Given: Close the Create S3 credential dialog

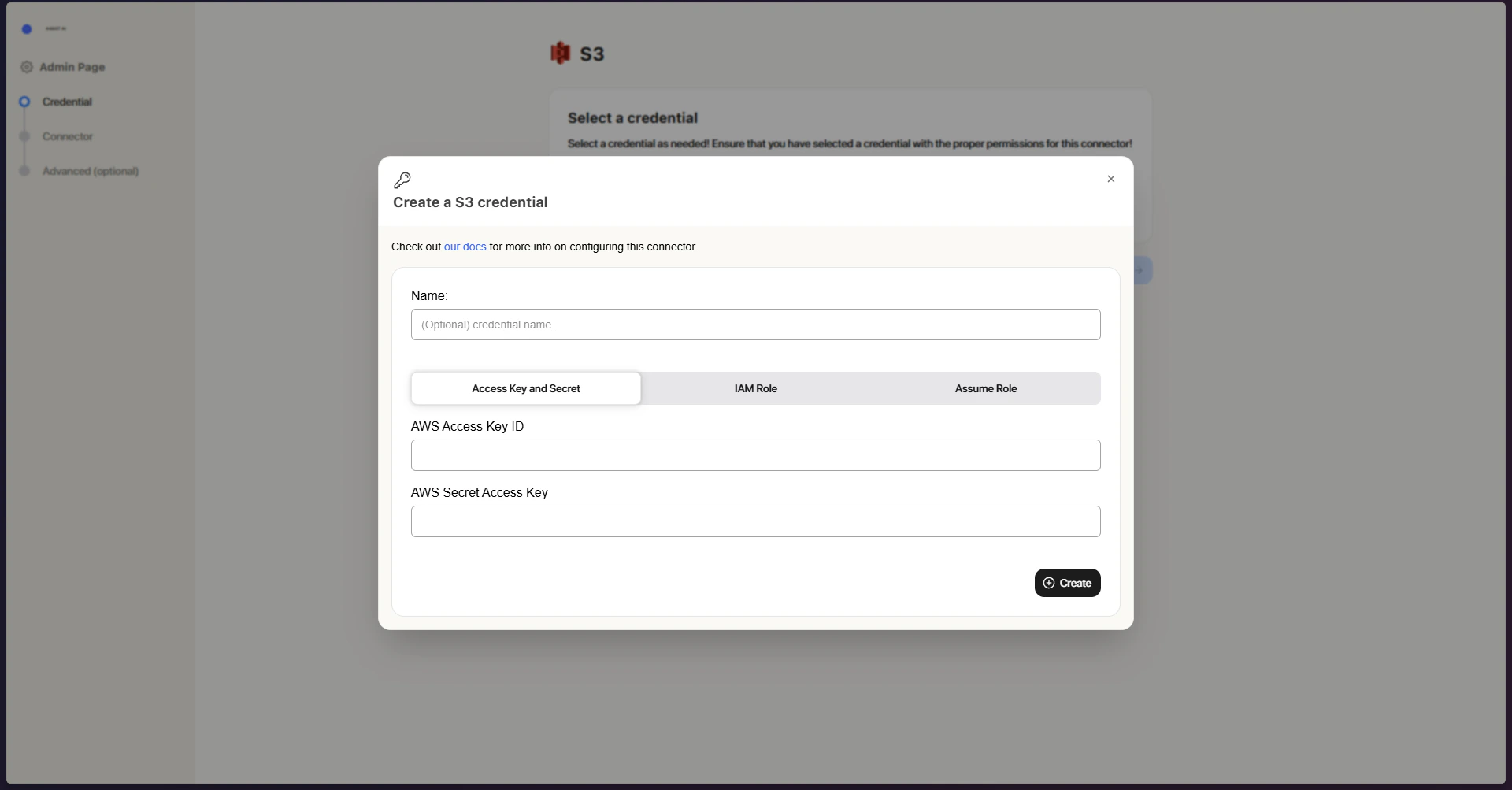Looking at the screenshot, I should point(1110,179).
